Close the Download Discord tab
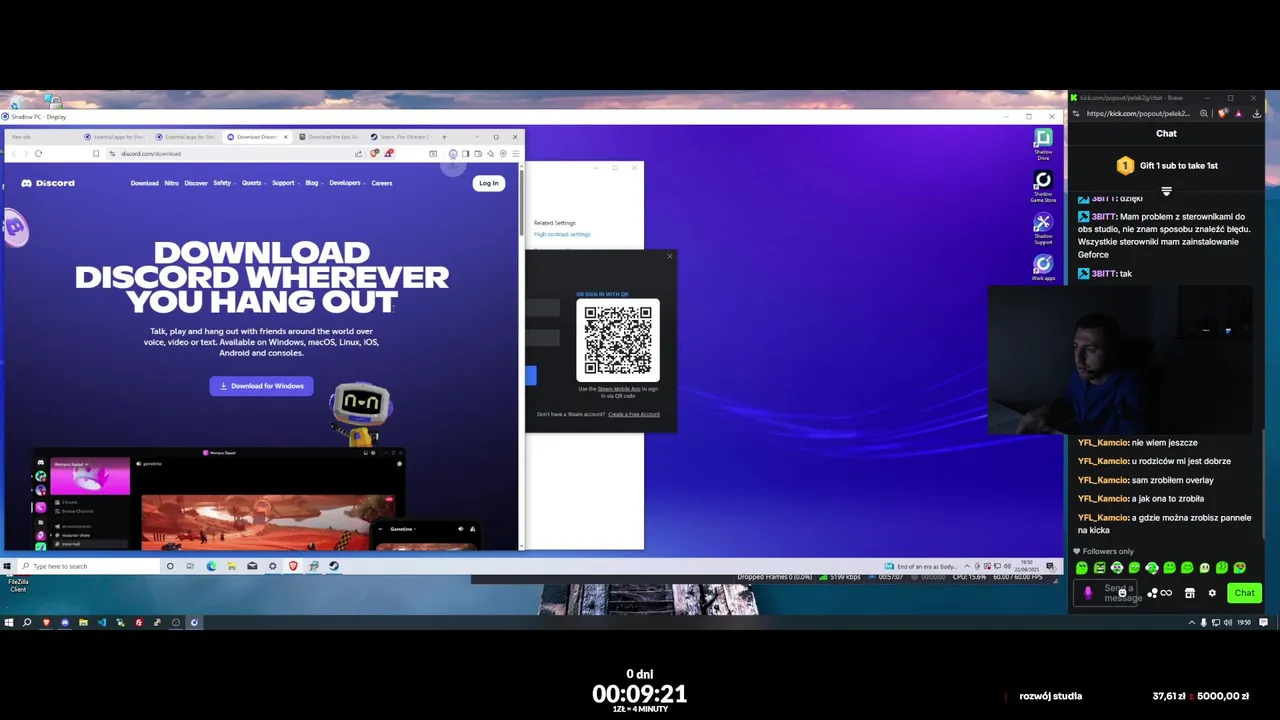The width and height of the screenshot is (1280, 720). 286,137
